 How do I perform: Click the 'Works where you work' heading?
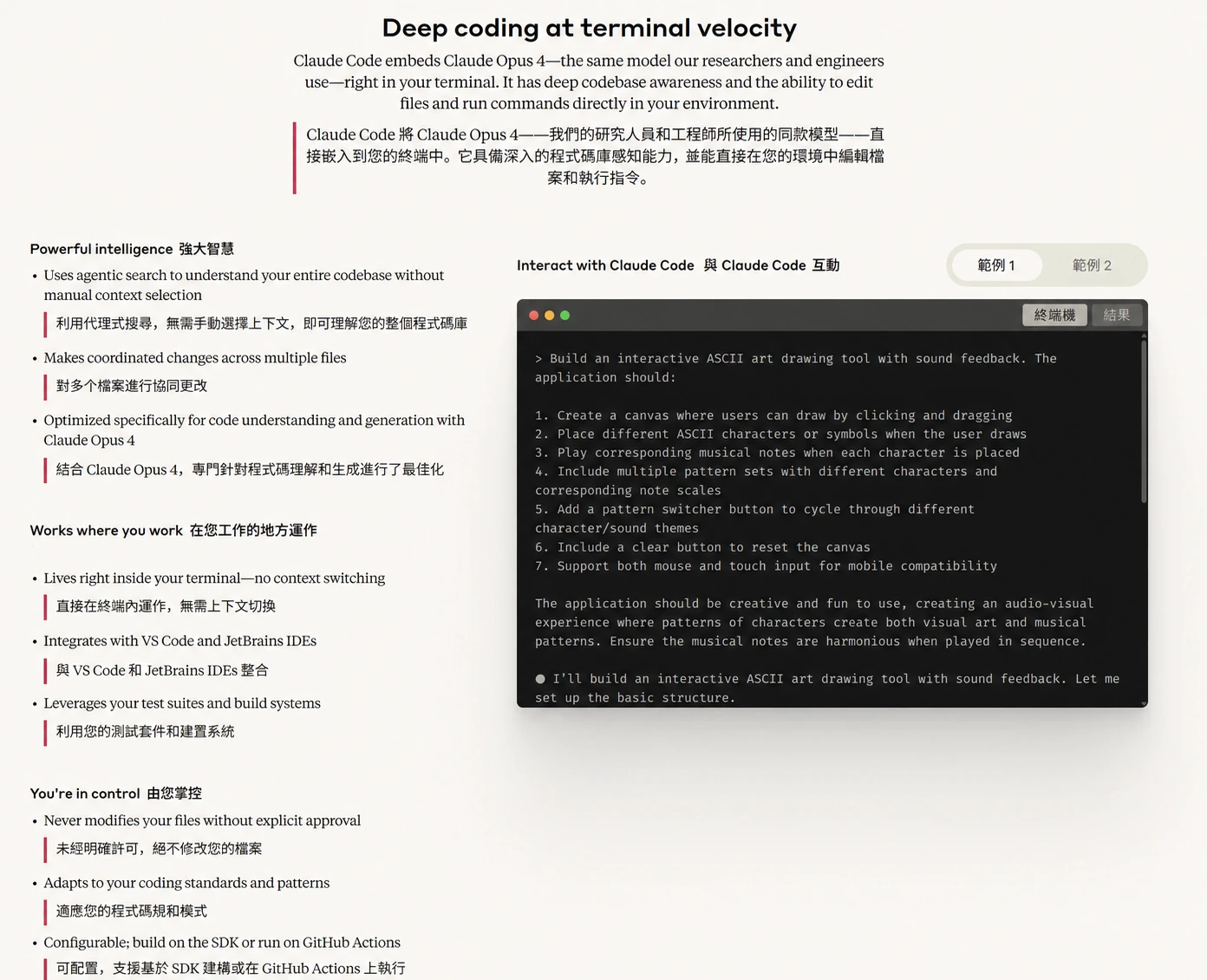click(x=107, y=530)
